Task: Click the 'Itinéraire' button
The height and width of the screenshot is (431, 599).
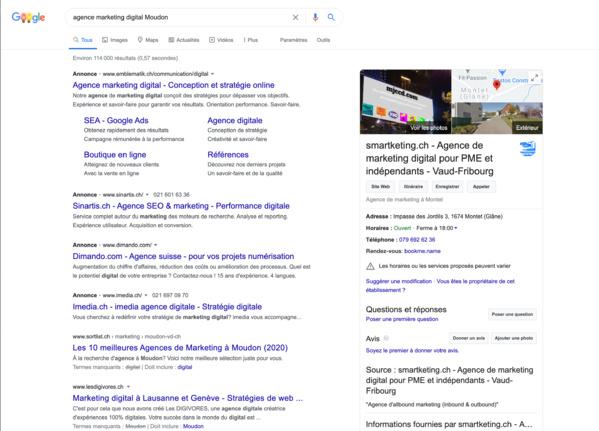Action: point(413,186)
